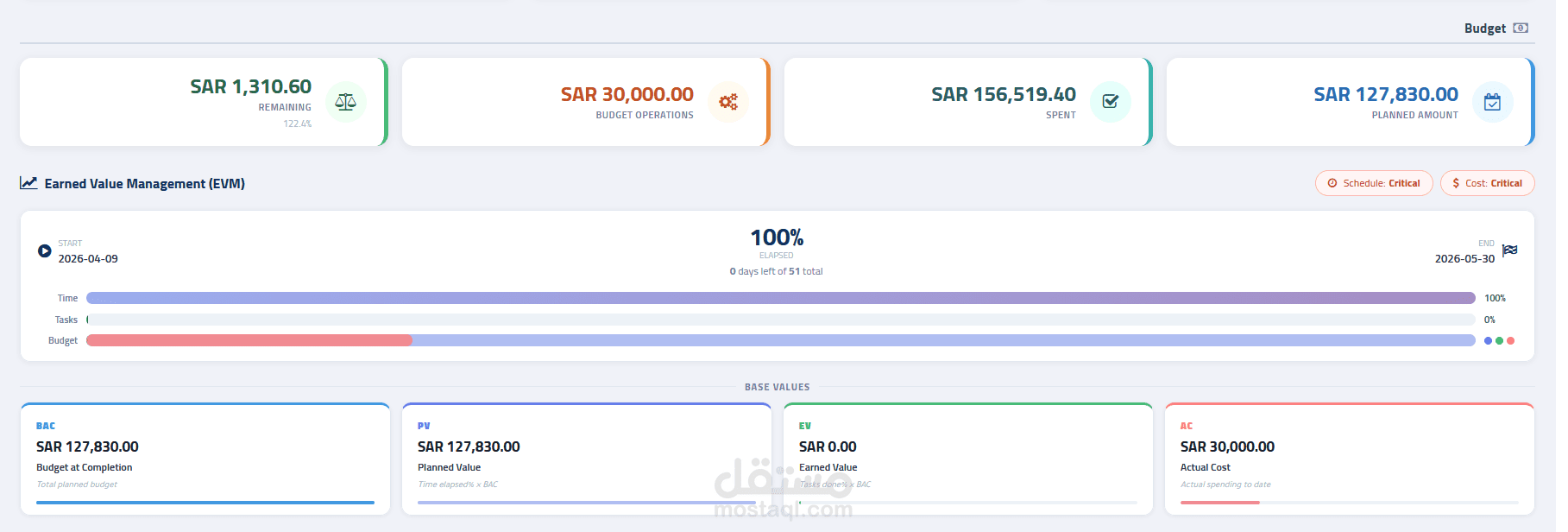This screenshot has height=532, width=1568.
Task: Click the banknote icon beside Budget heading
Action: tap(1521, 28)
